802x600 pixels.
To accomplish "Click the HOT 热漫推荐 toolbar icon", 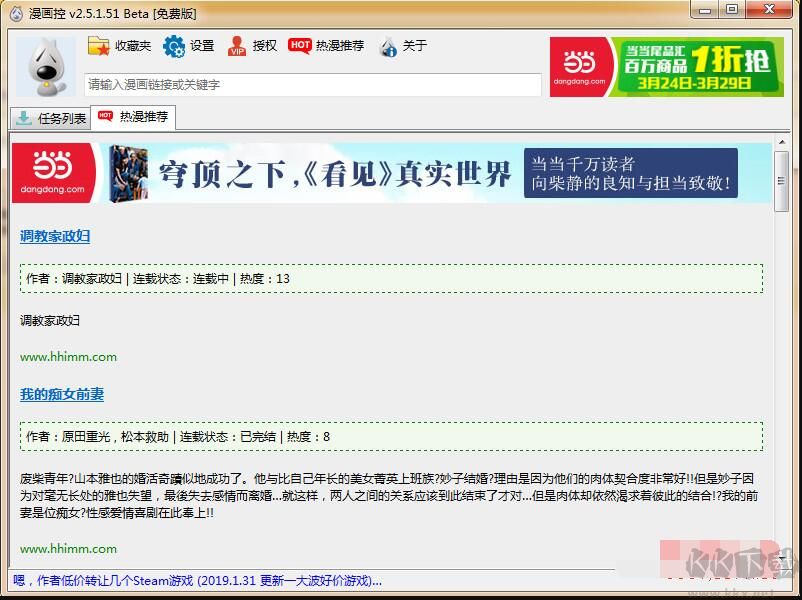I will click(300, 46).
